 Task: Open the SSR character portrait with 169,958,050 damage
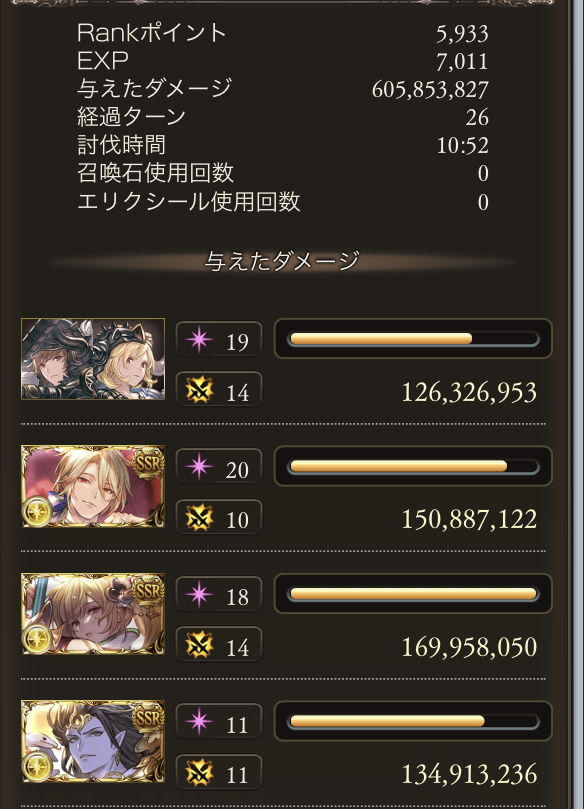click(x=93, y=613)
